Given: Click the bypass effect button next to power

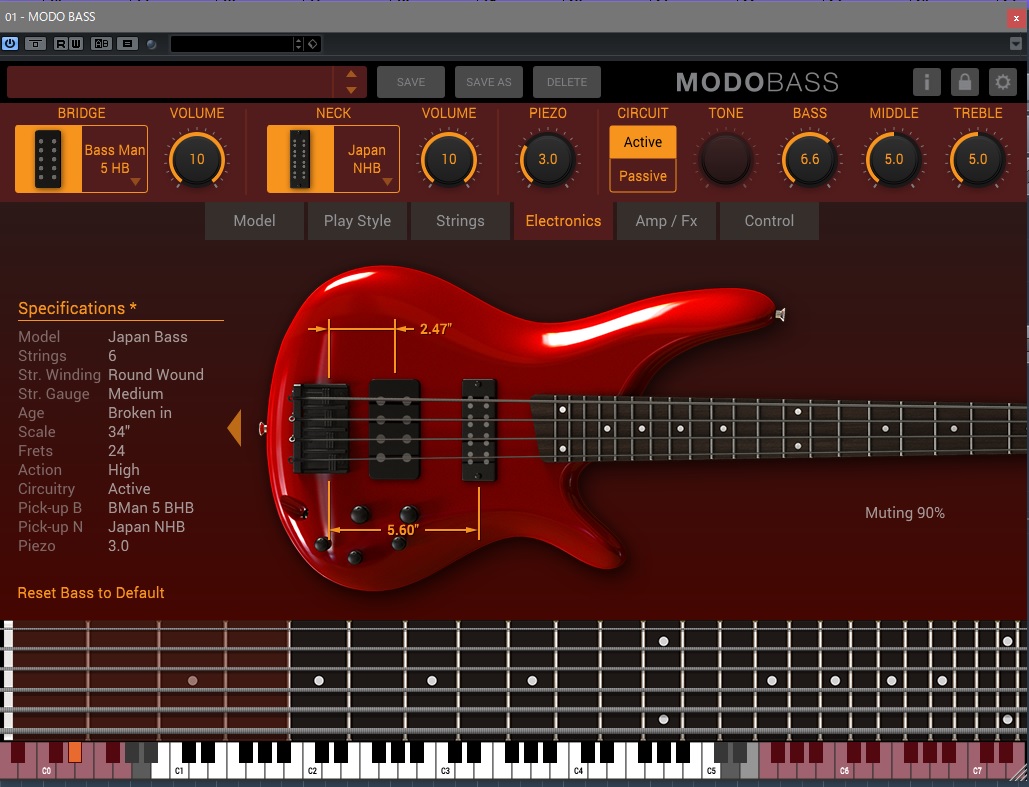Looking at the screenshot, I should click(35, 44).
